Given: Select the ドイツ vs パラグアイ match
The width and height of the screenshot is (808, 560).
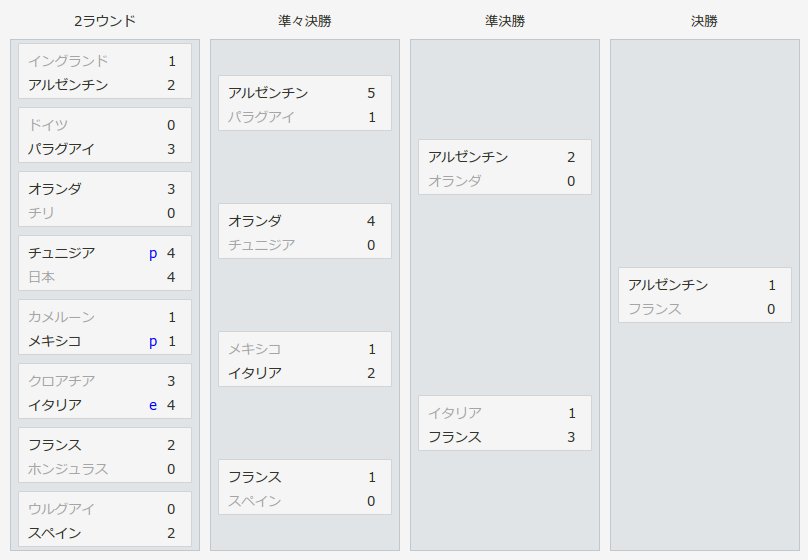Looking at the screenshot, I should coord(105,135).
